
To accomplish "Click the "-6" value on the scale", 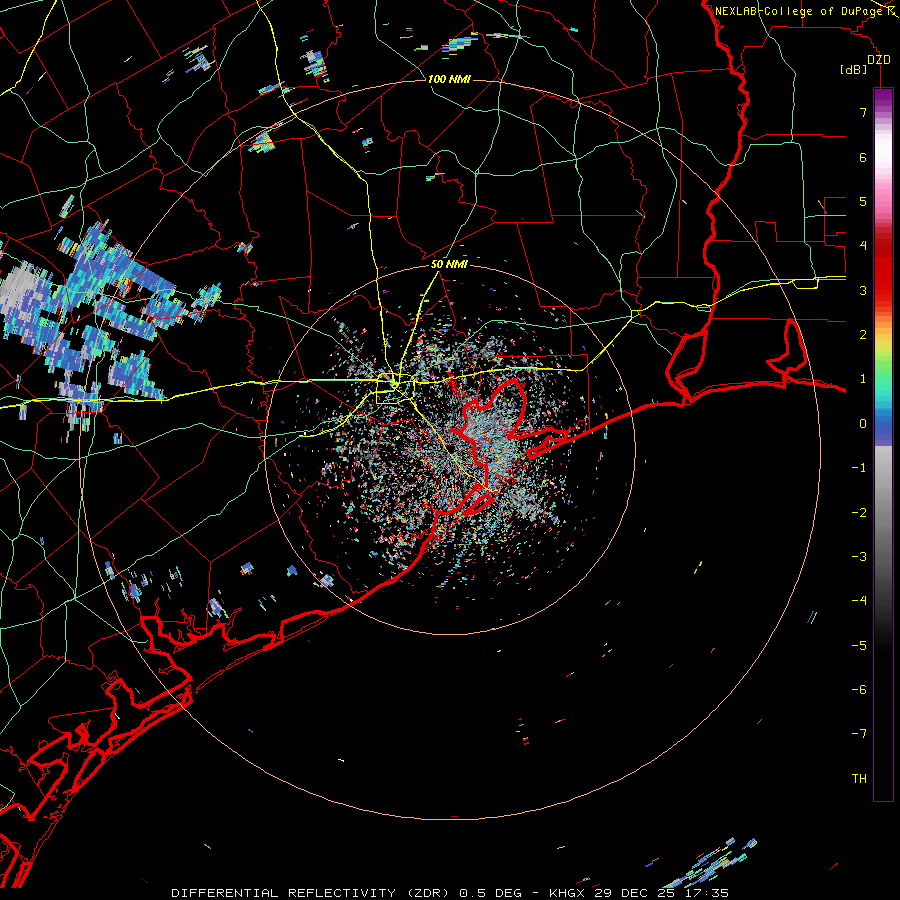I will 859,689.
